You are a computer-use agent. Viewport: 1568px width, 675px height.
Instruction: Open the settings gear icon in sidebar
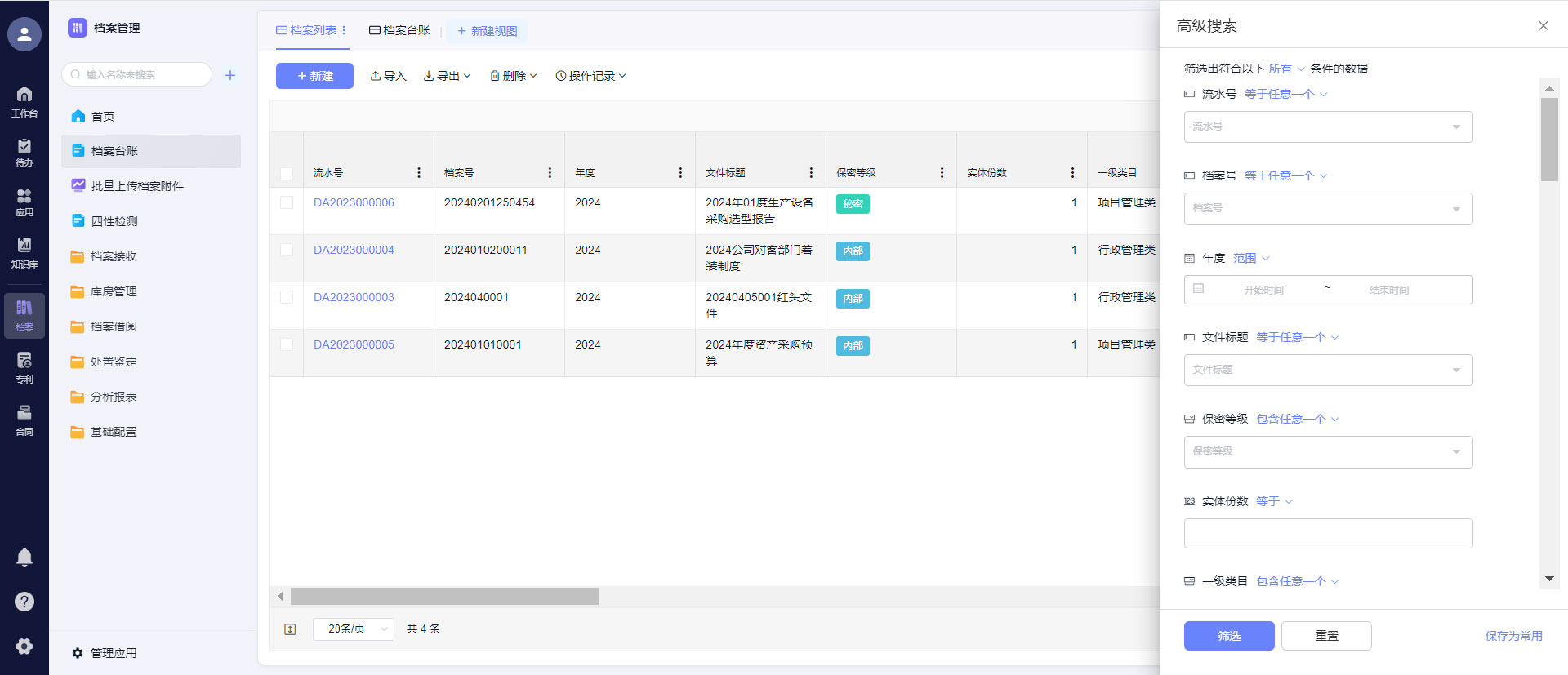[x=24, y=646]
